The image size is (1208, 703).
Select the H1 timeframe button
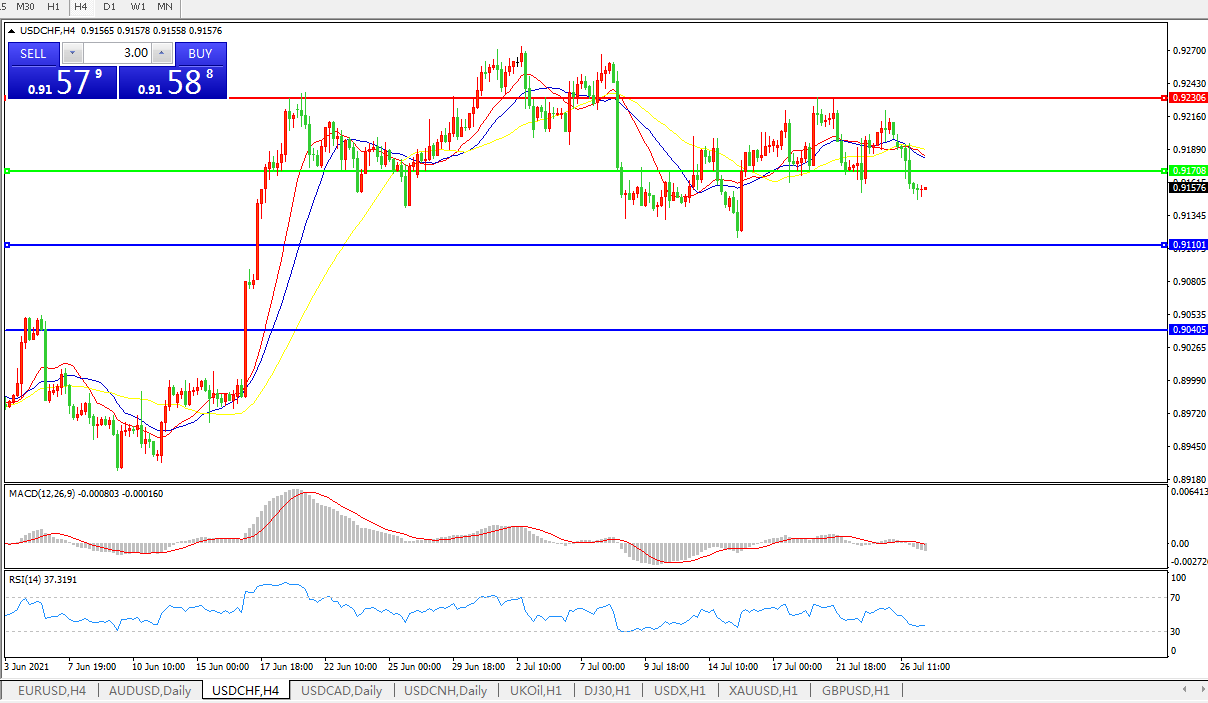tap(54, 6)
